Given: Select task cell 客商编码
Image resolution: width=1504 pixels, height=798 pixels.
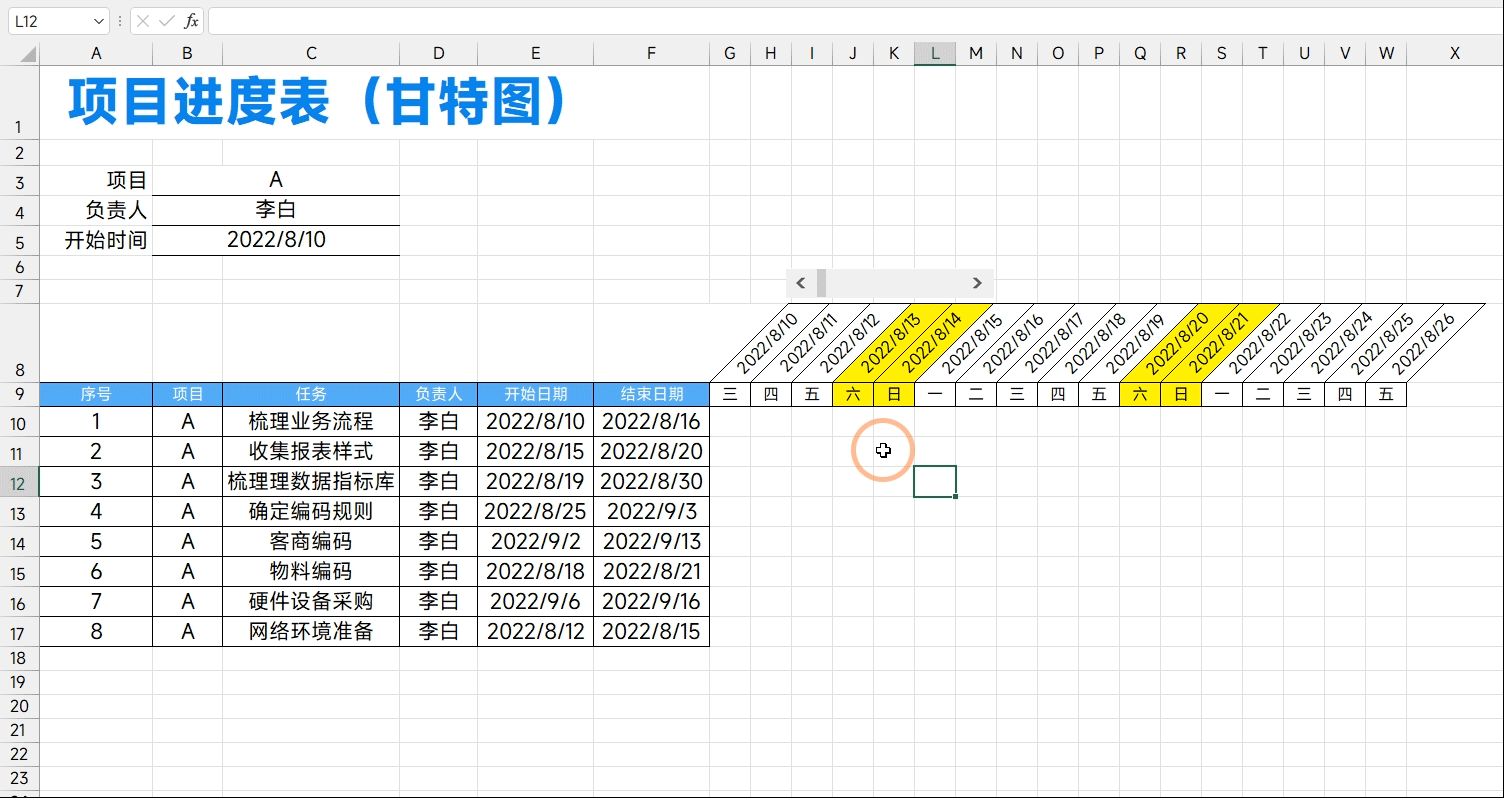Looking at the screenshot, I should [311, 542].
